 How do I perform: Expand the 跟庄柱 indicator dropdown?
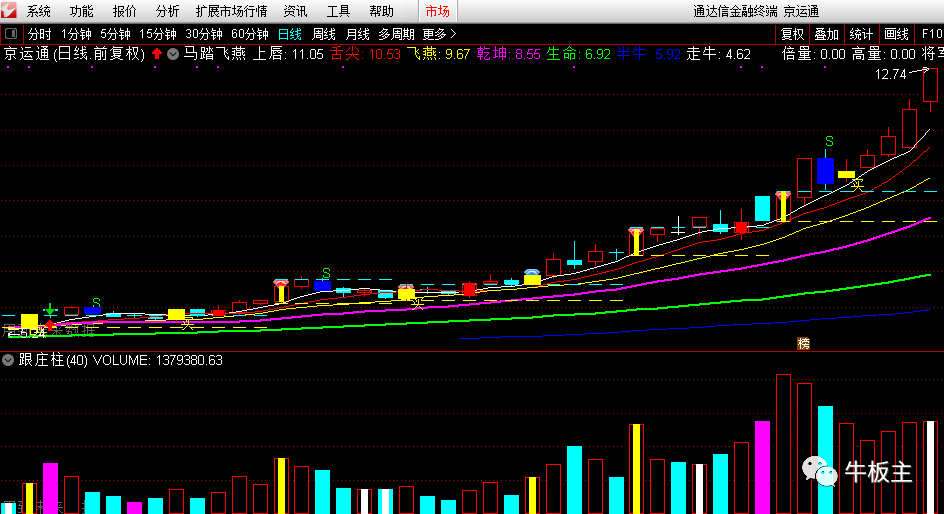click(x=8, y=360)
